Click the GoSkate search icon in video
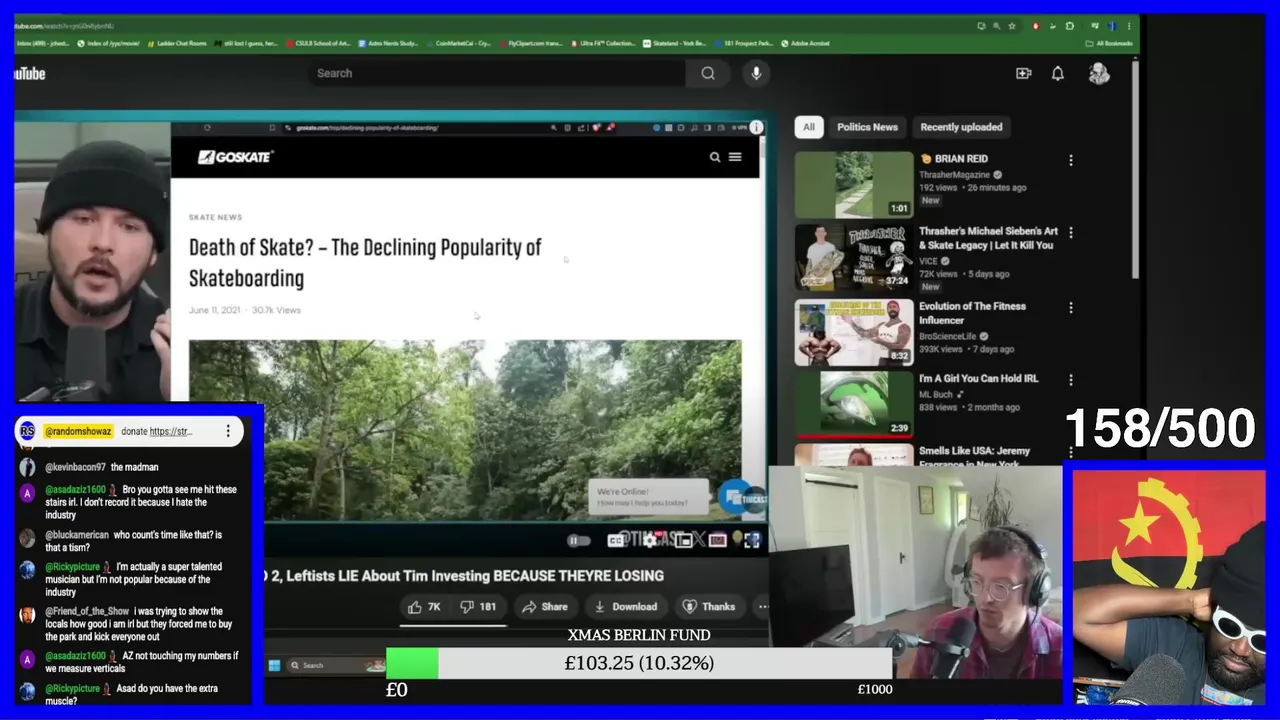 [714, 157]
